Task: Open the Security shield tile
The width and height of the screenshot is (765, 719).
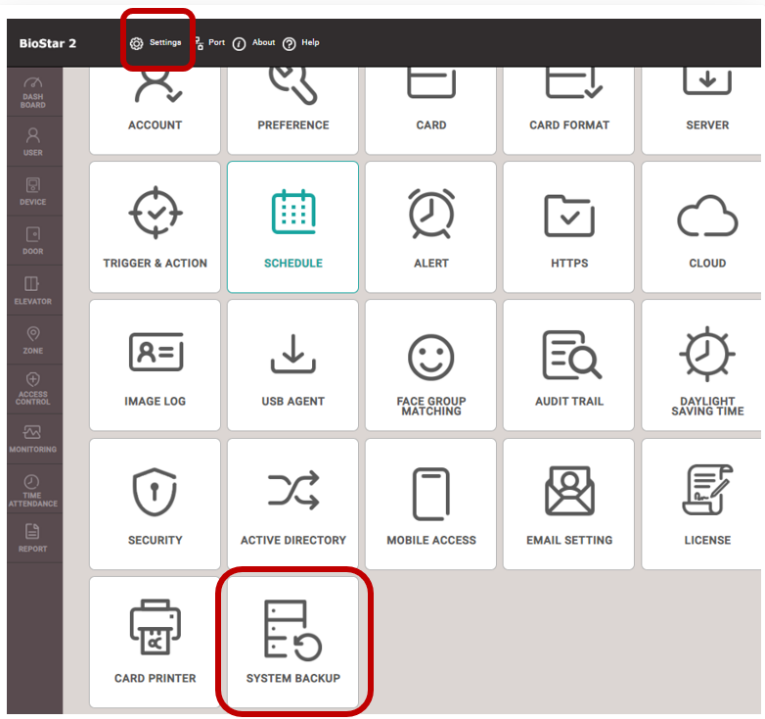Action: tap(155, 503)
